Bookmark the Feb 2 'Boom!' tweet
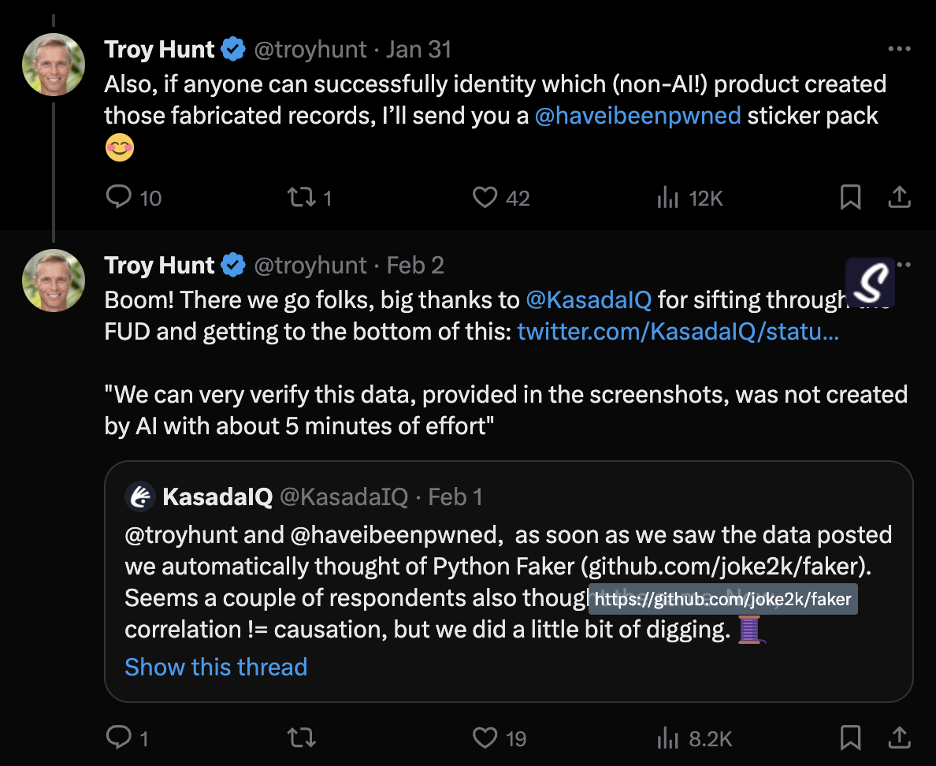 850,738
